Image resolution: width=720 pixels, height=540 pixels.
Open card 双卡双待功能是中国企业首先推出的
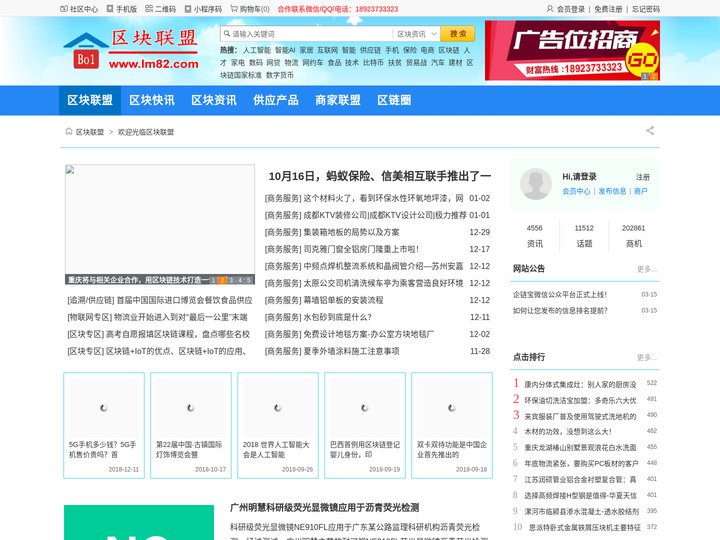tap(452, 425)
